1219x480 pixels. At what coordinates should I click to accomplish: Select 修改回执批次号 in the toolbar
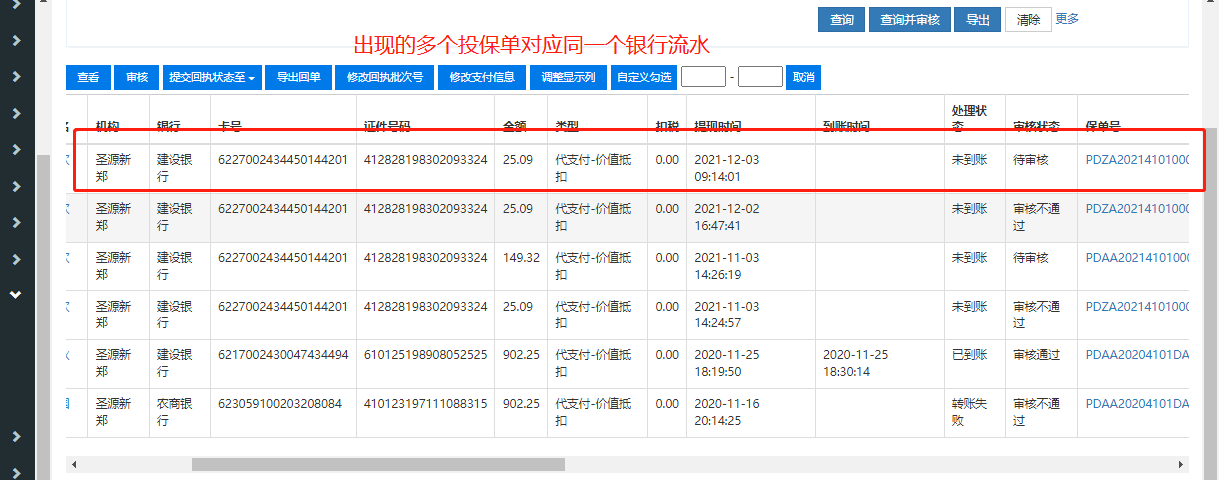tap(384, 77)
